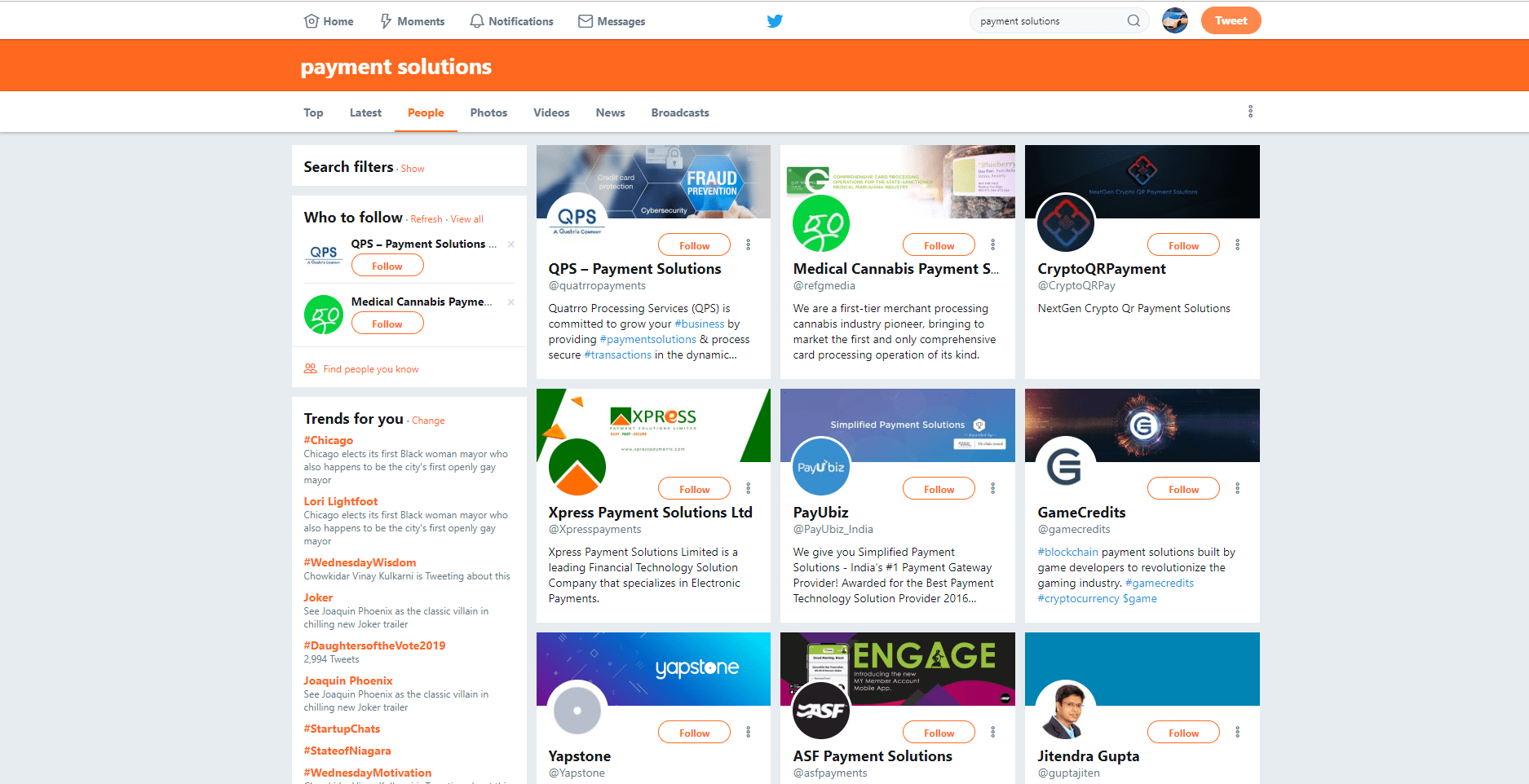Open more options for QPS – Payment Solutions card
This screenshot has height=784, width=1529.
pos(748,244)
